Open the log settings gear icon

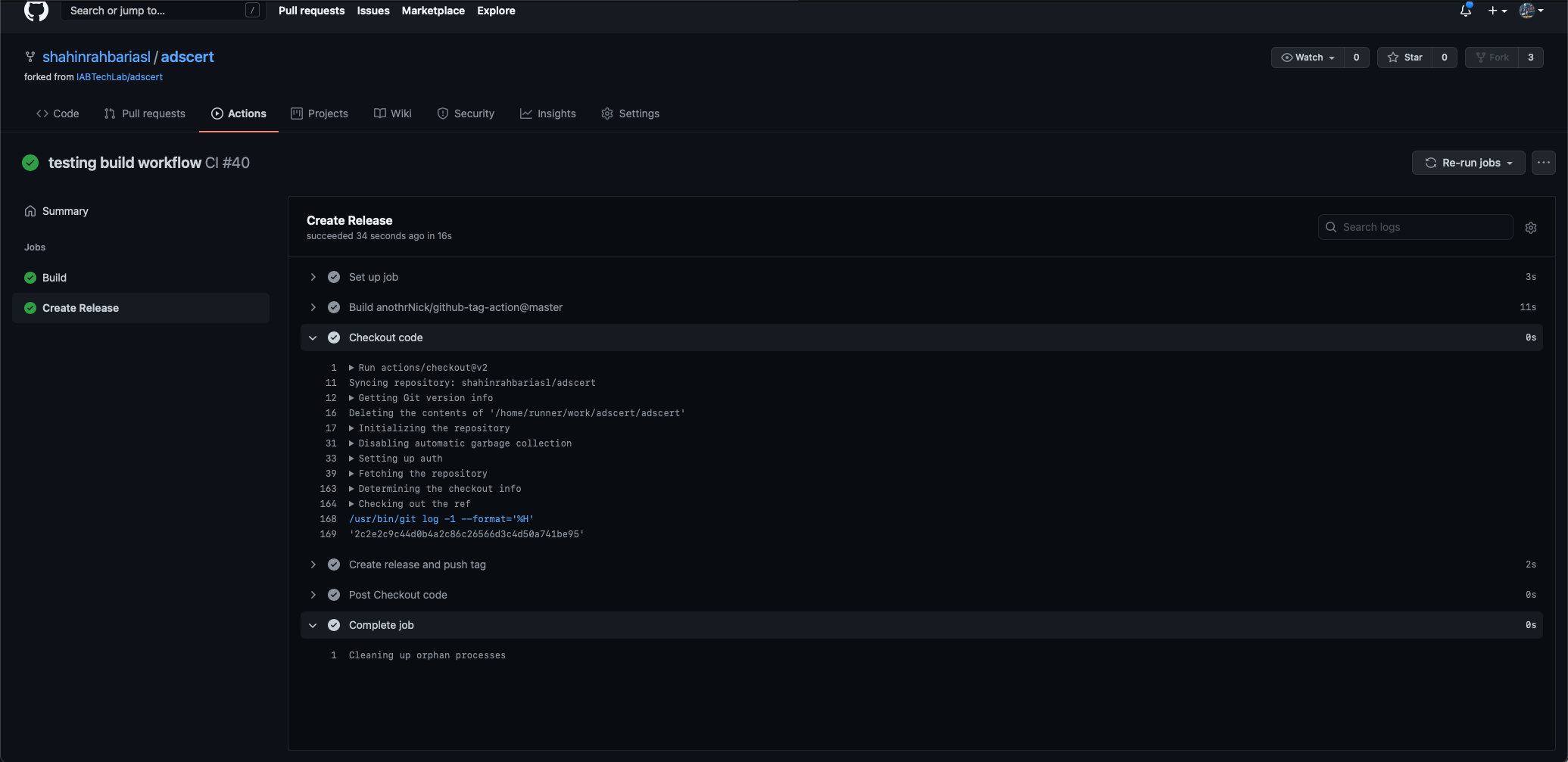[x=1531, y=227]
